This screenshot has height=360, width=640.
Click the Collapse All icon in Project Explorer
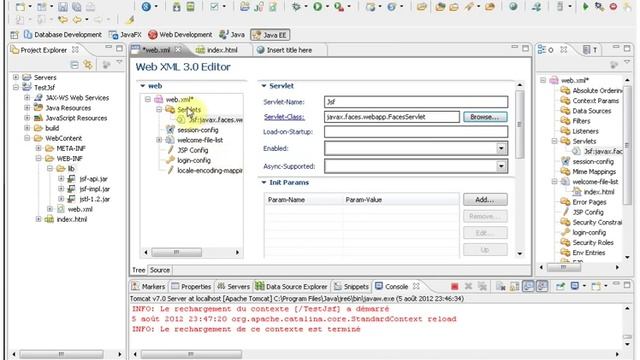pos(74,64)
